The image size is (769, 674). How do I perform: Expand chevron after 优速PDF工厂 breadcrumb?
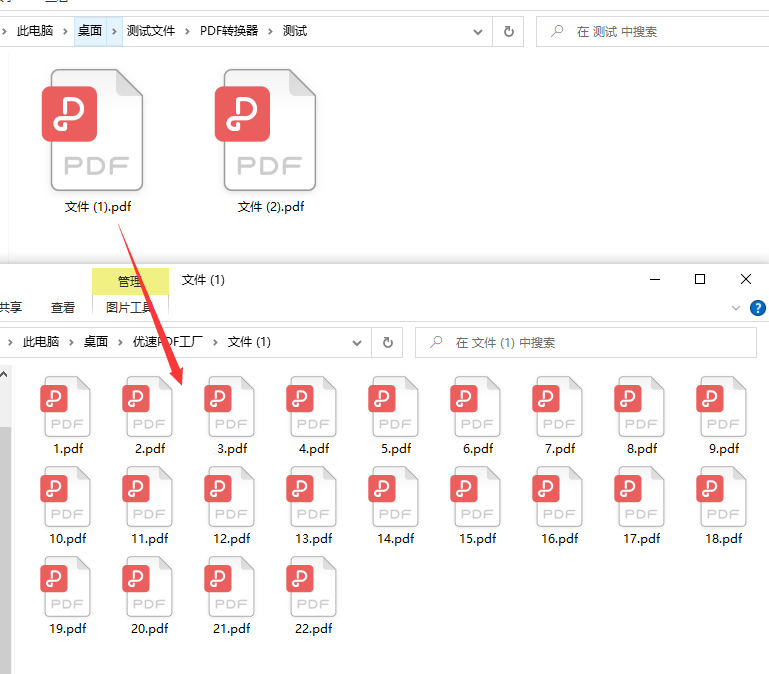pos(215,342)
